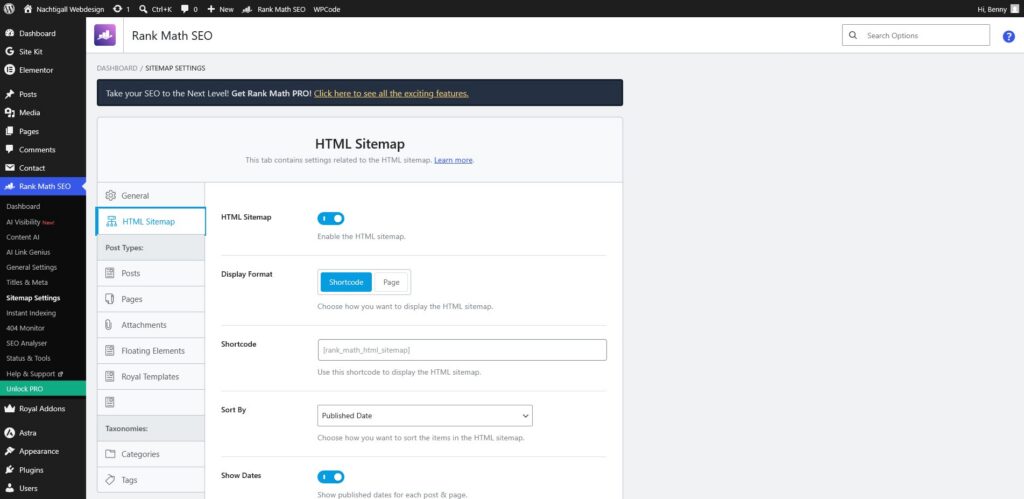This screenshot has height=499, width=1024.
Task: Open the Ctrl+K search command
Action: pyautogui.click(x=155, y=9)
